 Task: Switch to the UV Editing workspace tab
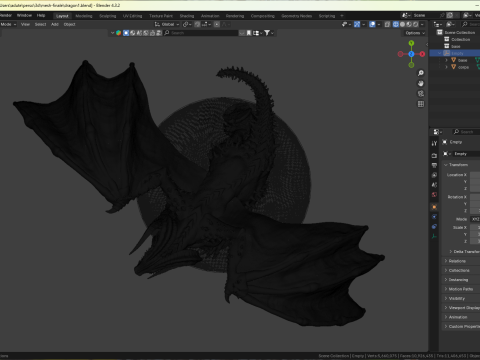pyautogui.click(x=132, y=16)
